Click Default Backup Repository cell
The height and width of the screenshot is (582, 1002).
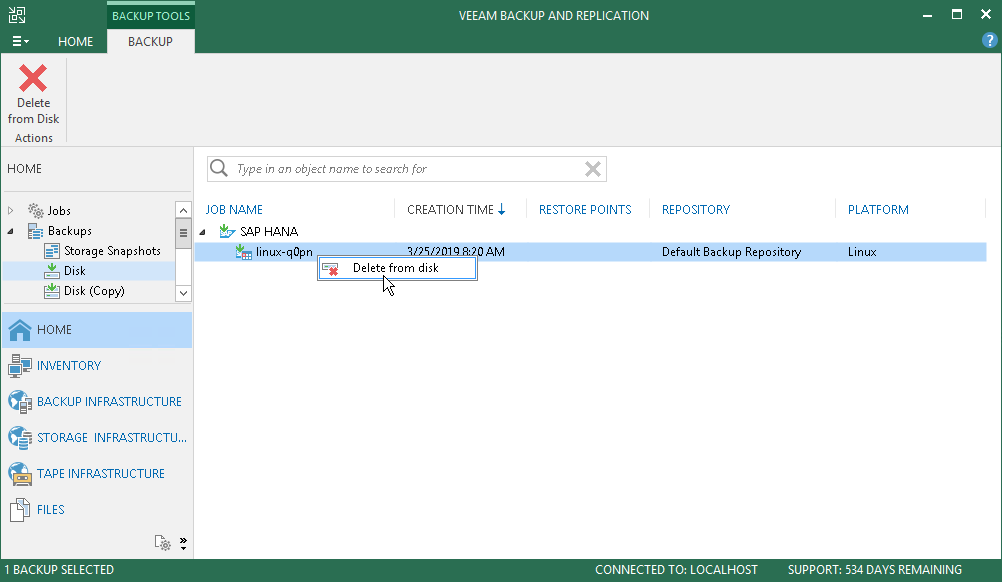[x=731, y=252]
